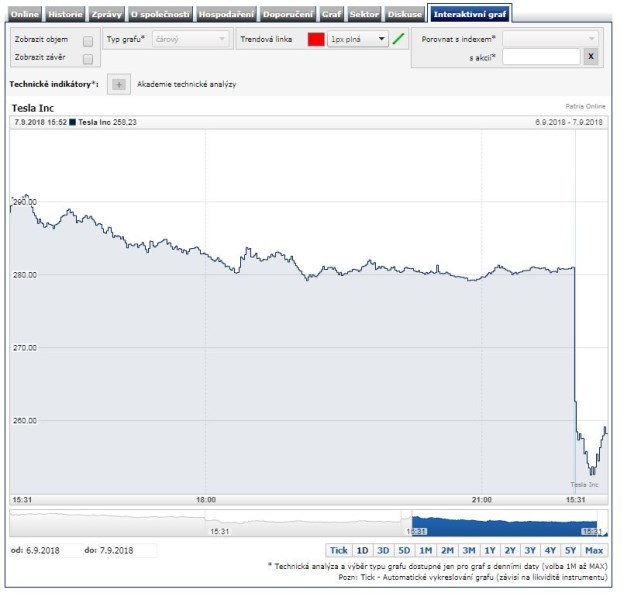The height and width of the screenshot is (600, 641).
Task: Click the X button next to s akcií field
Action: click(591, 57)
